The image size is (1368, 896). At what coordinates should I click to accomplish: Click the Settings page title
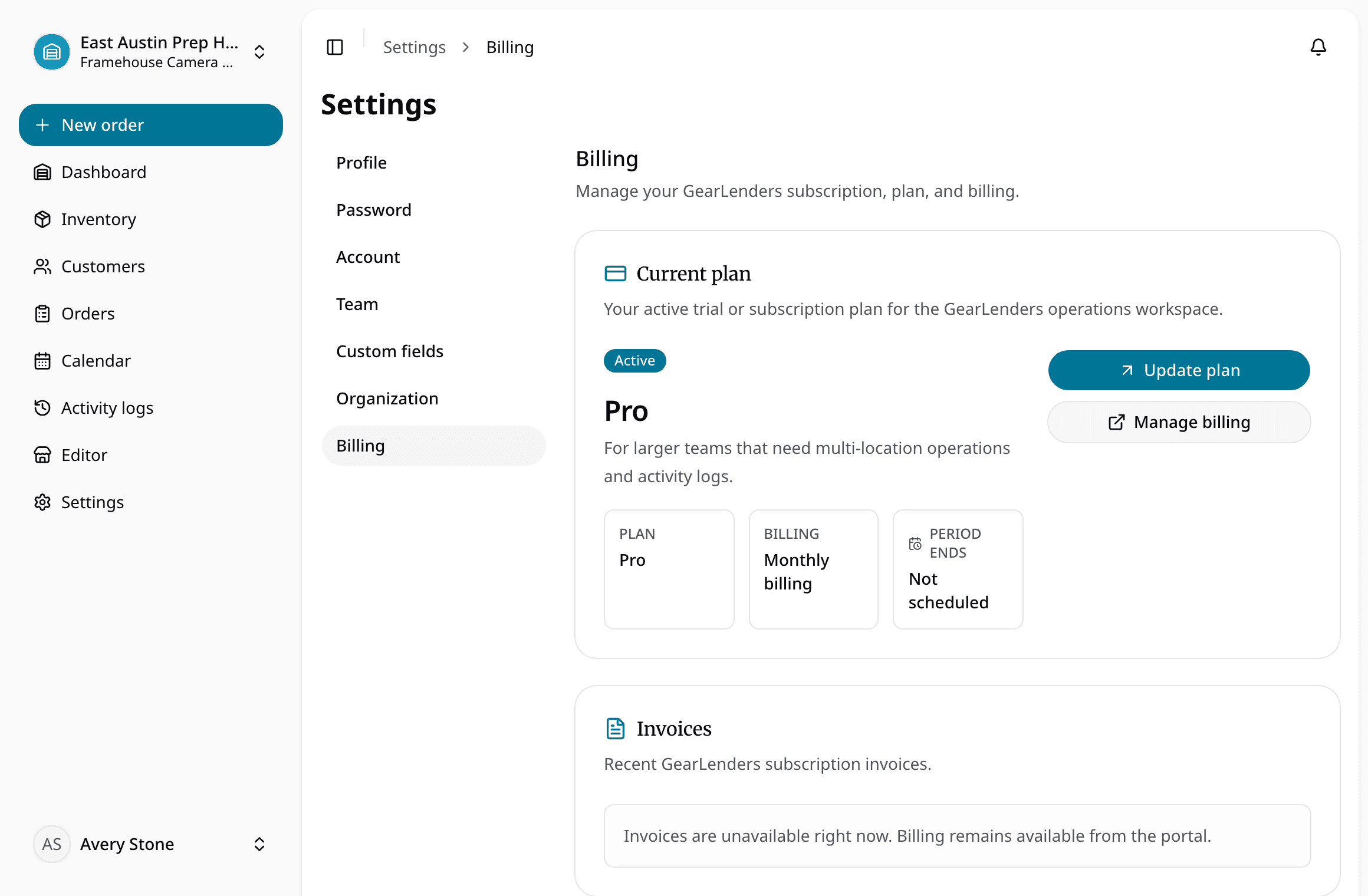(379, 105)
